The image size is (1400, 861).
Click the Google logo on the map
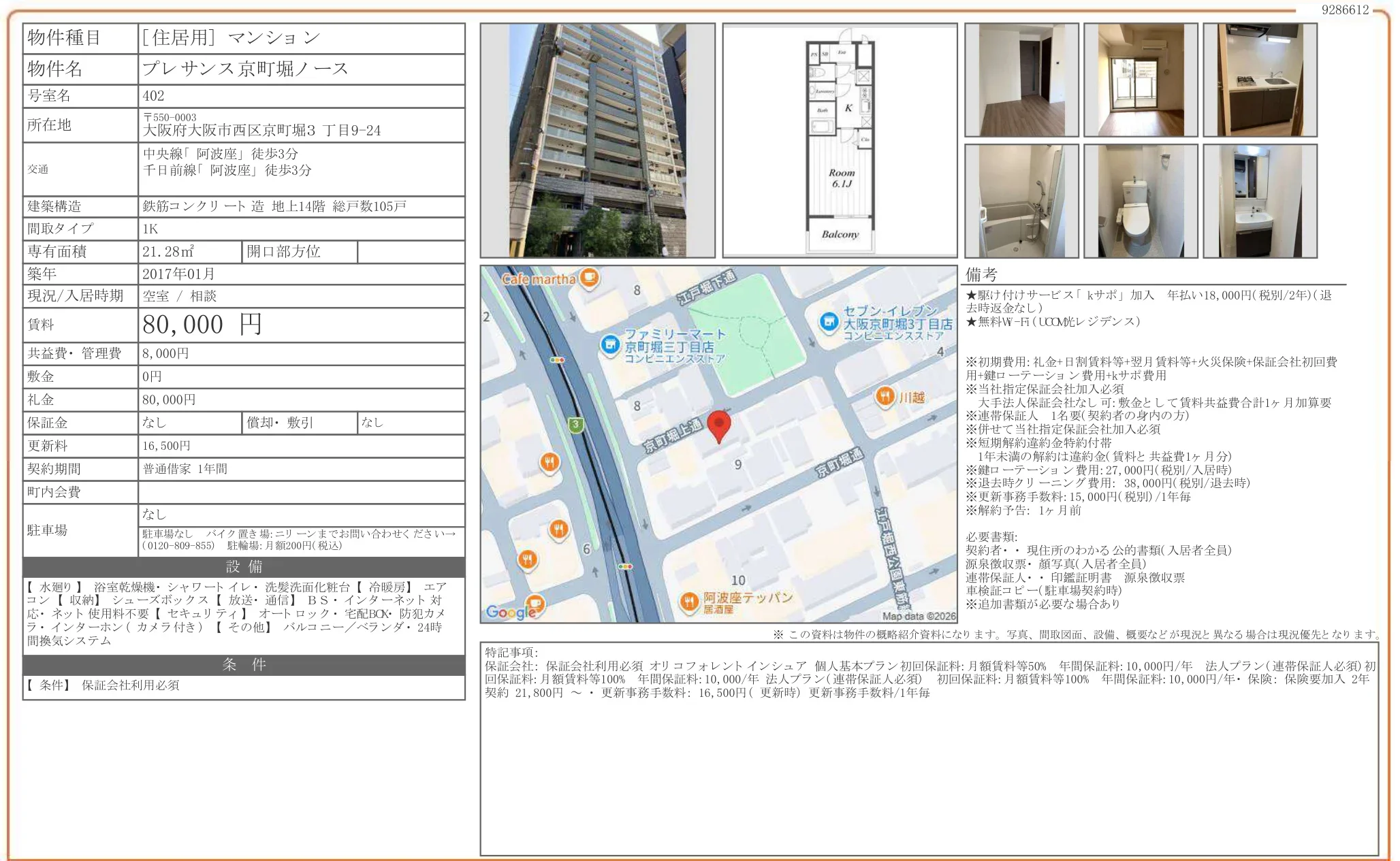tap(510, 612)
